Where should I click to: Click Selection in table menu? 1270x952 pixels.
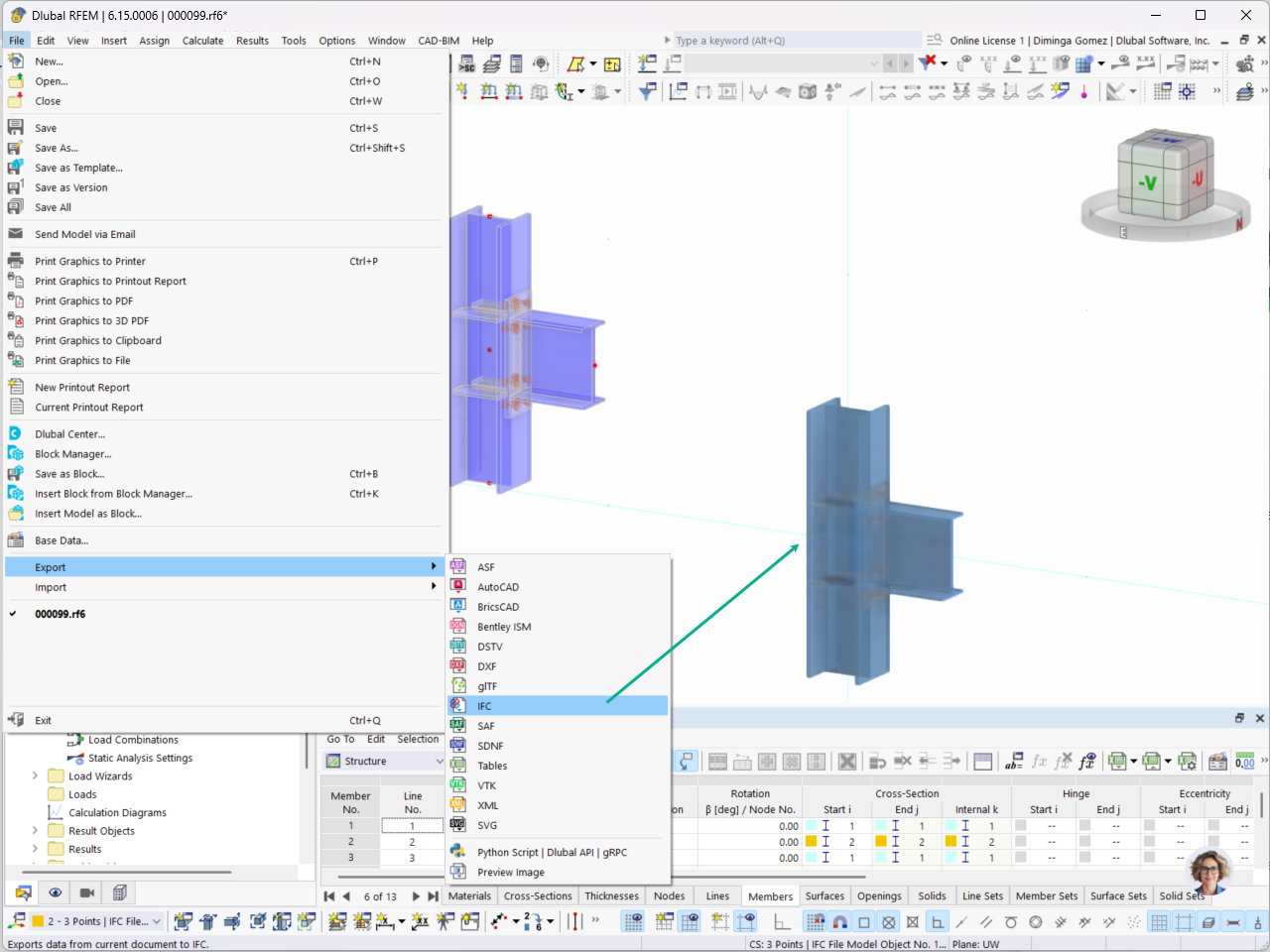(x=418, y=739)
